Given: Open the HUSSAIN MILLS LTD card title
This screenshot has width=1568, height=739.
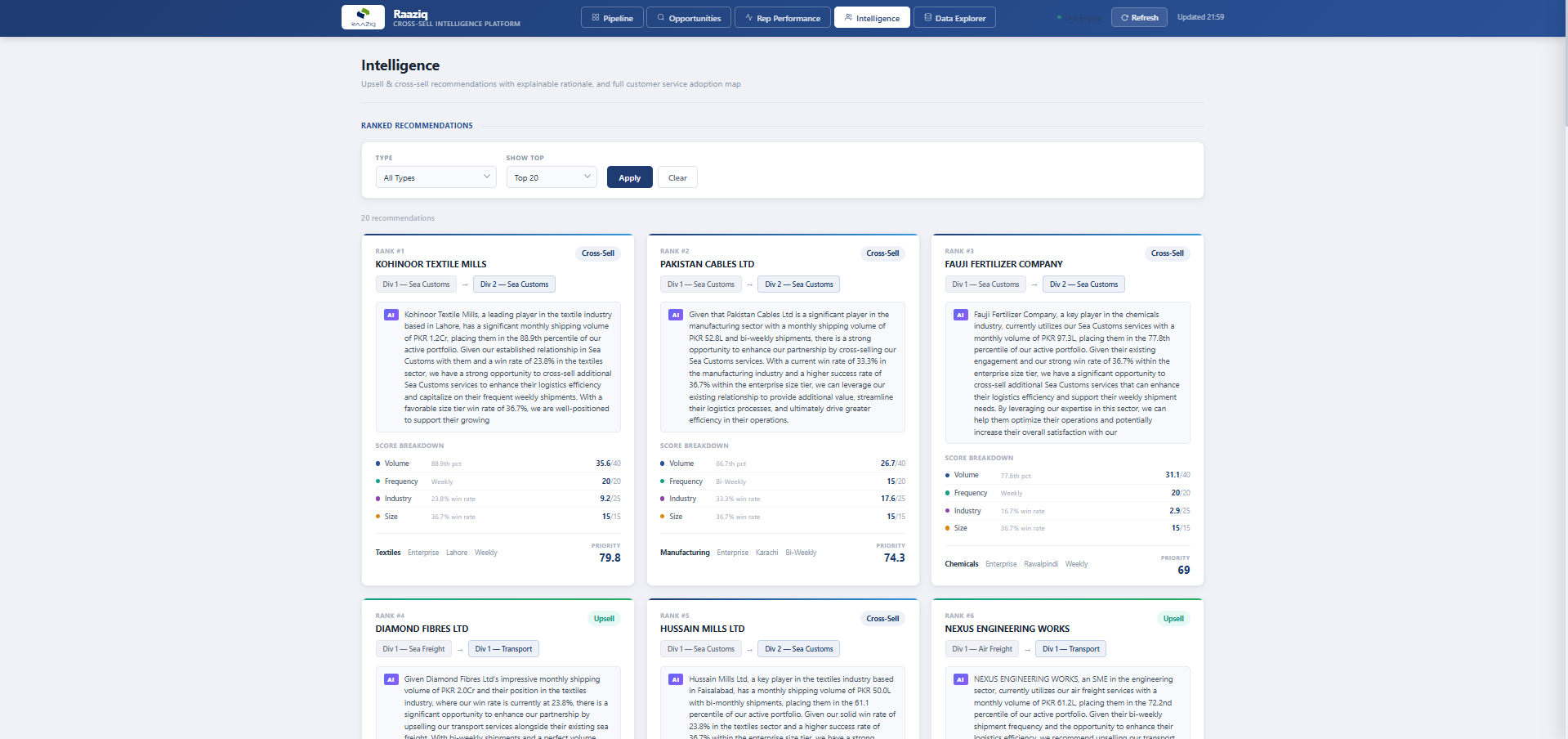Looking at the screenshot, I should click(702, 629).
